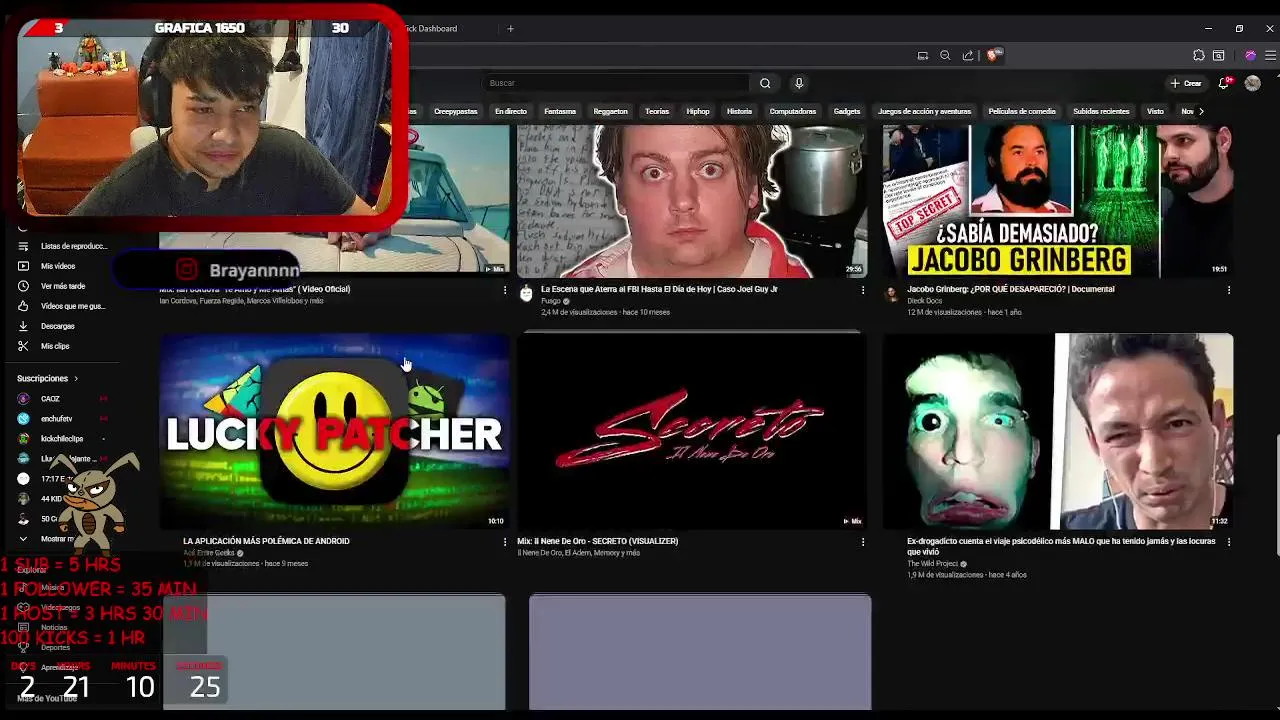Viewport: 1280px width, 720px height.
Task: Open options menu for Jacobo Grinberg video
Action: pos(1229,290)
